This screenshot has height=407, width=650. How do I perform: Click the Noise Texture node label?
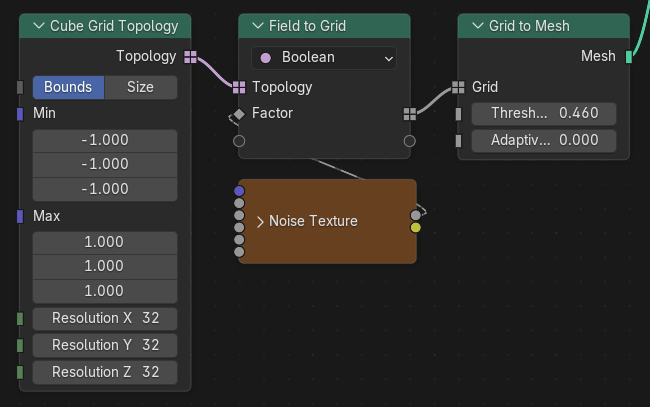[x=313, y=221]
